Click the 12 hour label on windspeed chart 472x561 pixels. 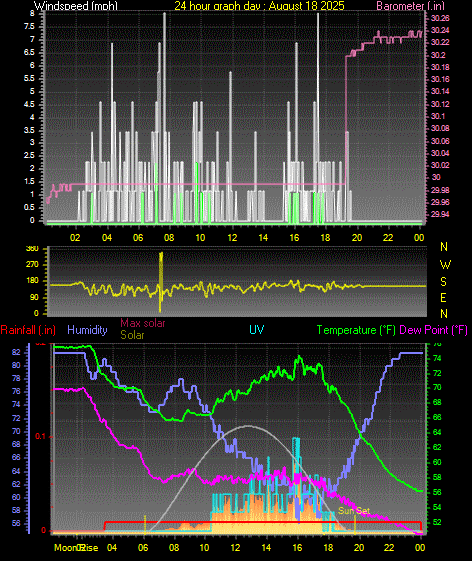[232, 238]
